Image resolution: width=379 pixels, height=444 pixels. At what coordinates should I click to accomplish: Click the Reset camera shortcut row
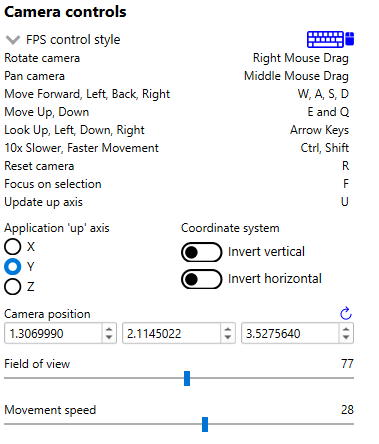point(177,166)
